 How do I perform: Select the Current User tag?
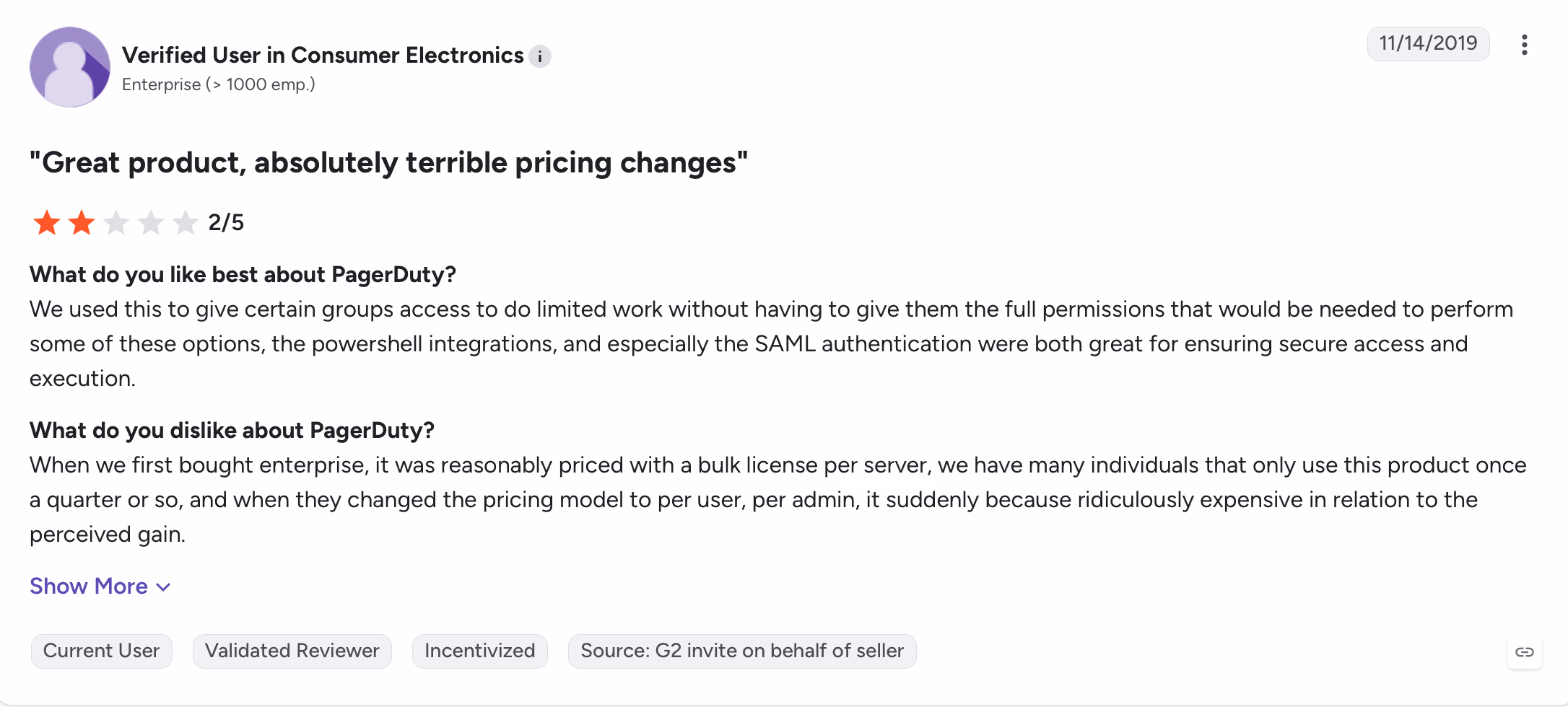tap(101, 651)
